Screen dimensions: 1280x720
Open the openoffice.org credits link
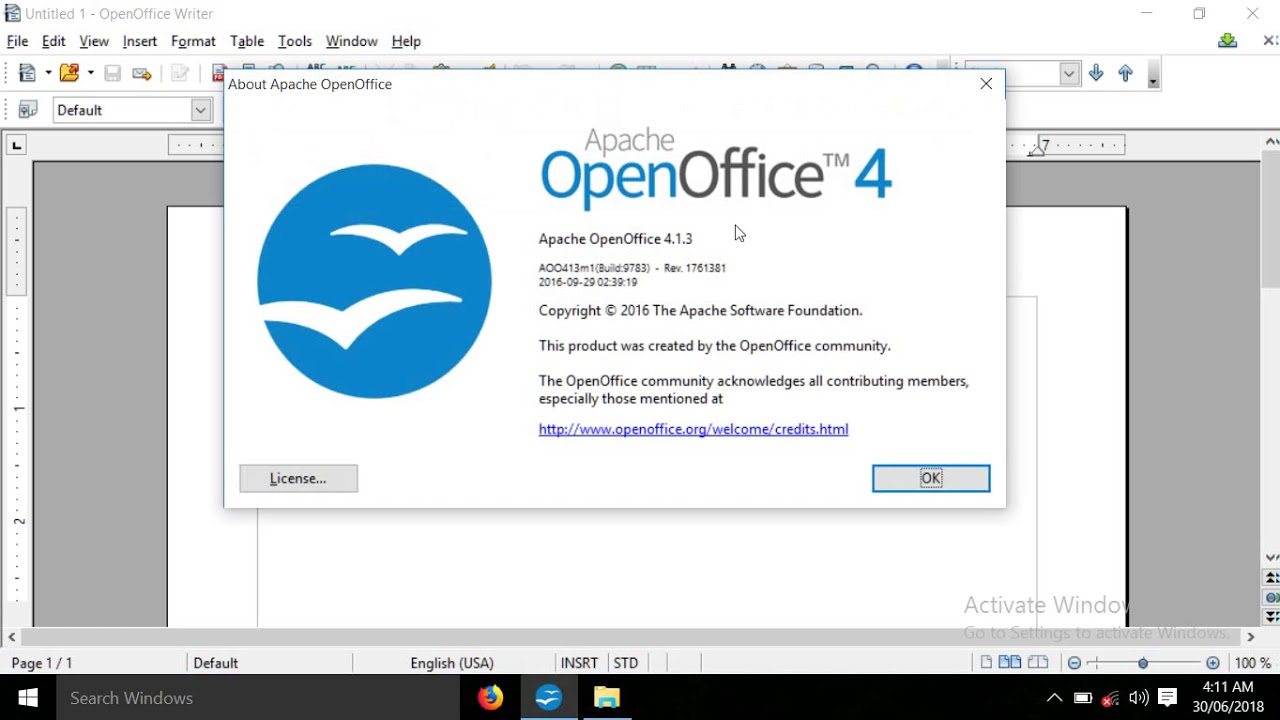coord(693,429)
